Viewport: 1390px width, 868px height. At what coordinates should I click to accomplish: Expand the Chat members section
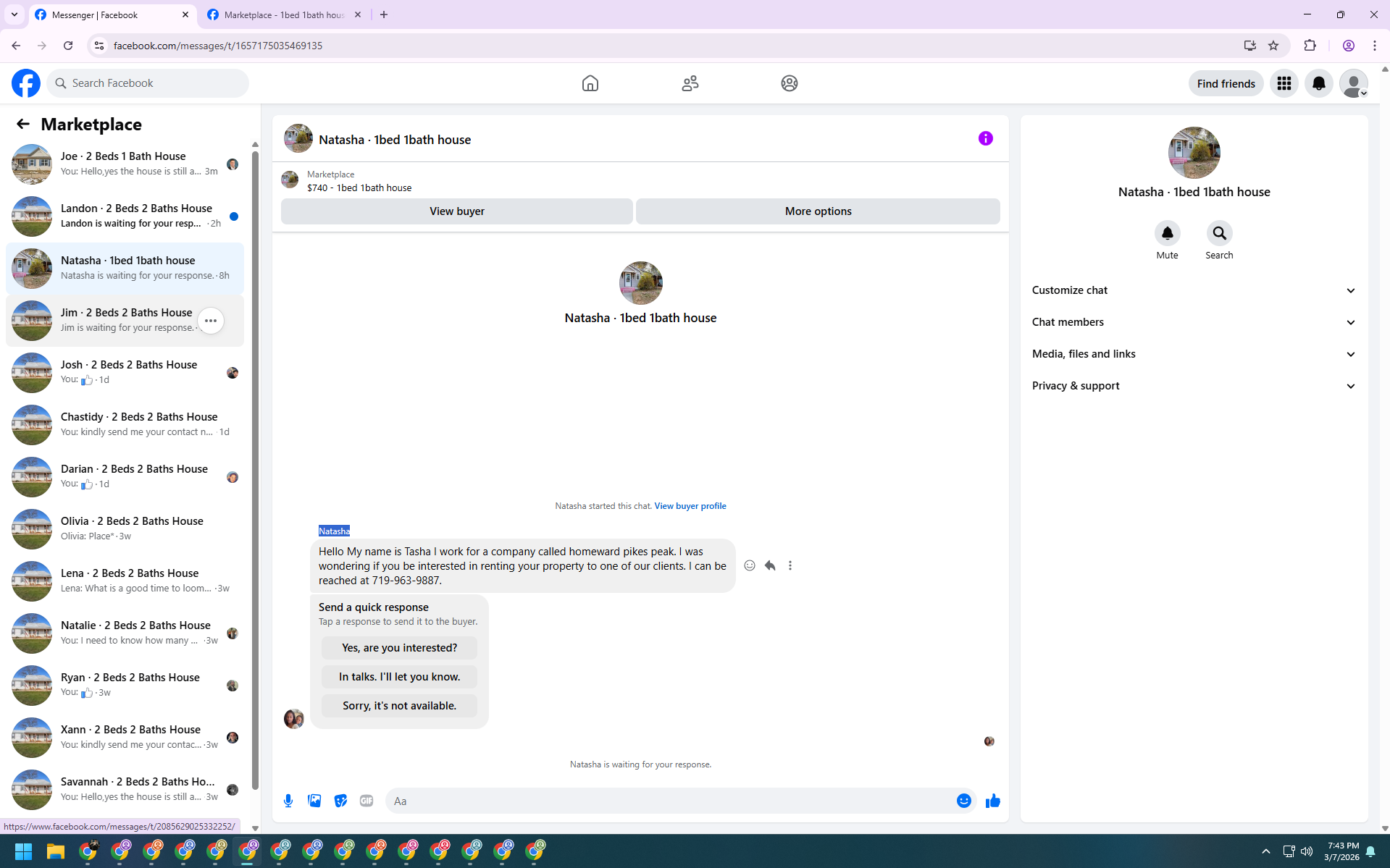tap(1194, 322)
